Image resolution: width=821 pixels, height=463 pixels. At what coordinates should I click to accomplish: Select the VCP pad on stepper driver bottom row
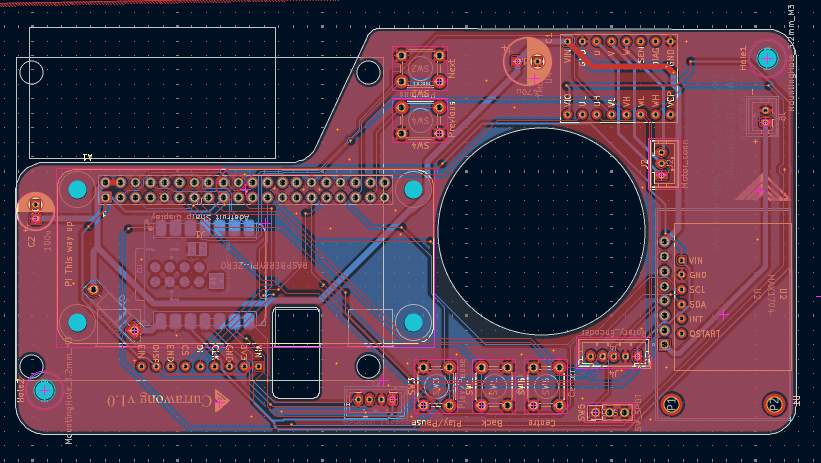[670, 114]
